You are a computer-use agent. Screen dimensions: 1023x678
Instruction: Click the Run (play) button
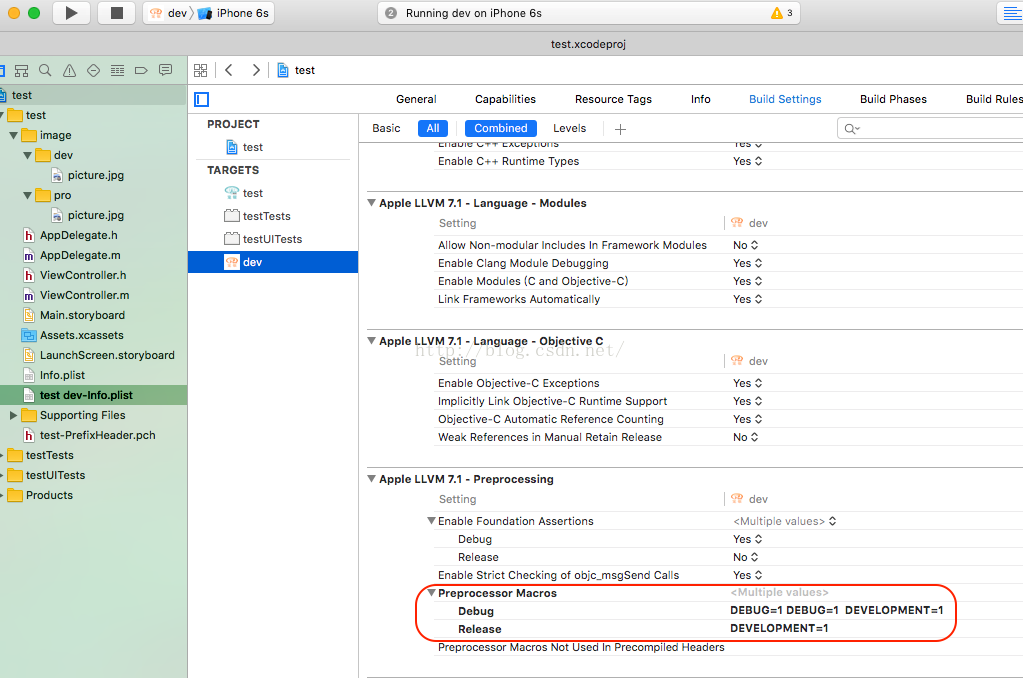coord(71,13)
